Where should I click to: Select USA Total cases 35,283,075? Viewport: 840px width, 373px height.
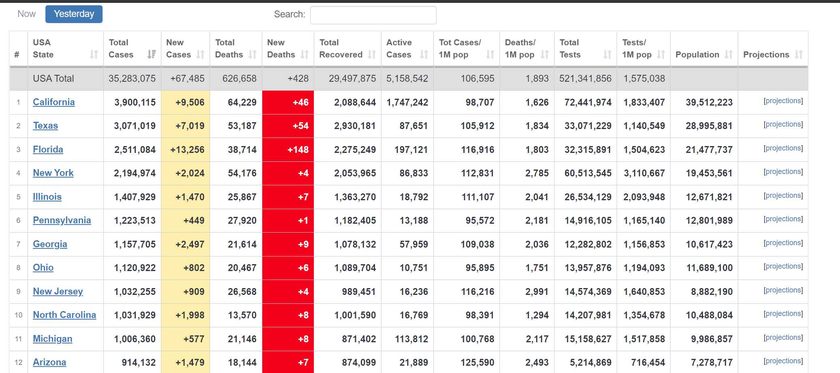132,79
